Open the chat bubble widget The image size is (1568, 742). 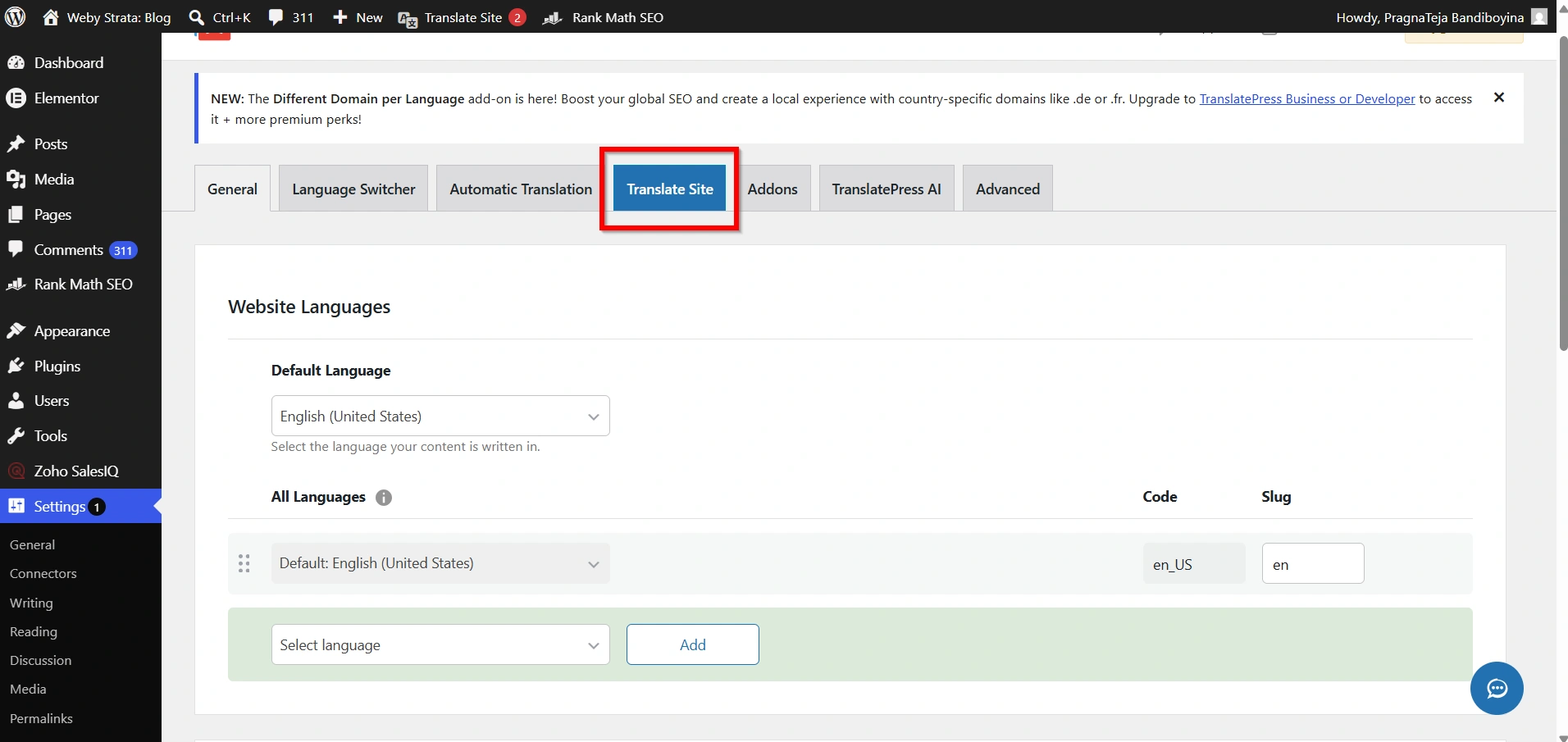click(1497, 688)
